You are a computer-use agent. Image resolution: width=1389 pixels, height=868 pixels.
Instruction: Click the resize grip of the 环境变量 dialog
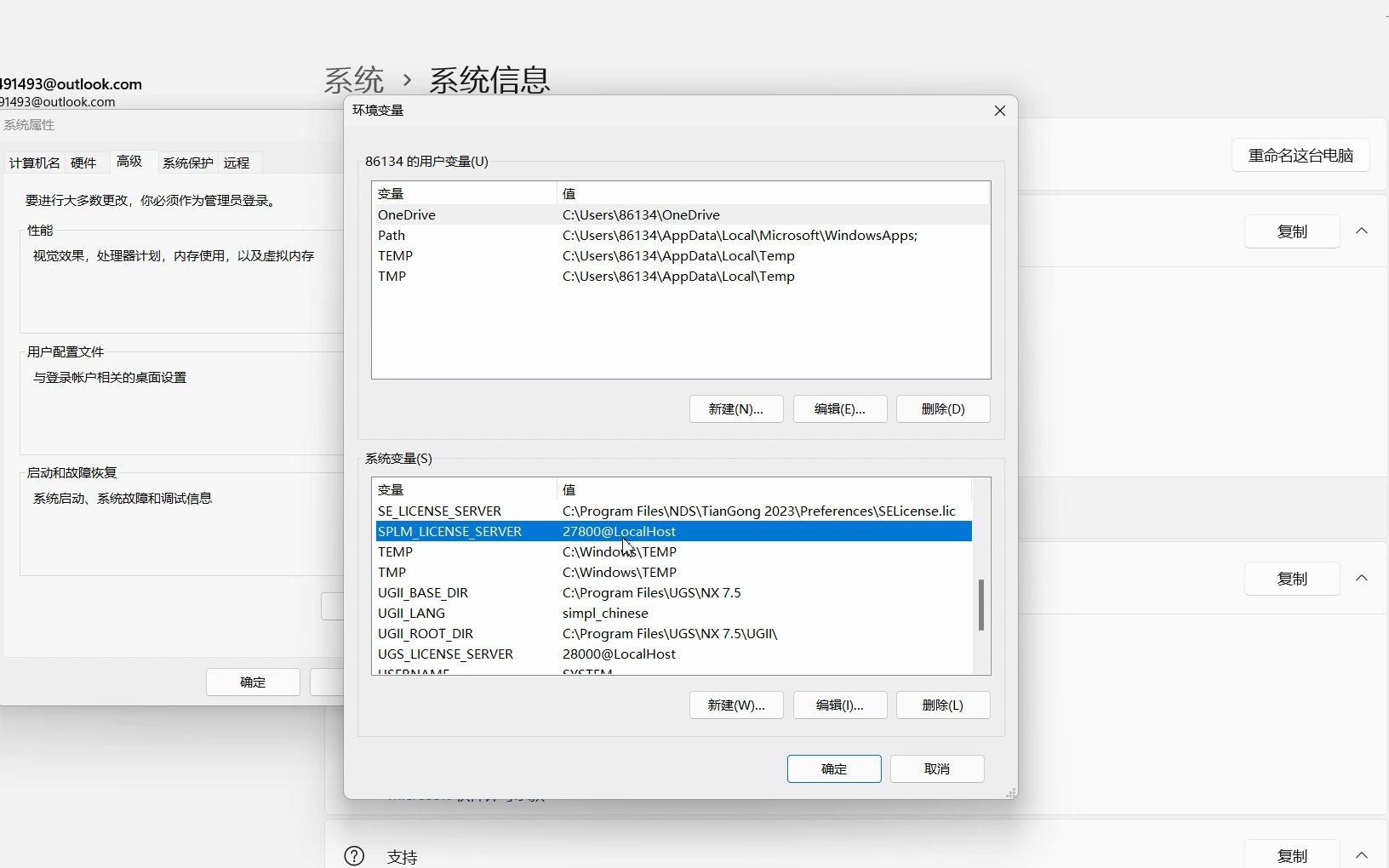point(1009,792)
